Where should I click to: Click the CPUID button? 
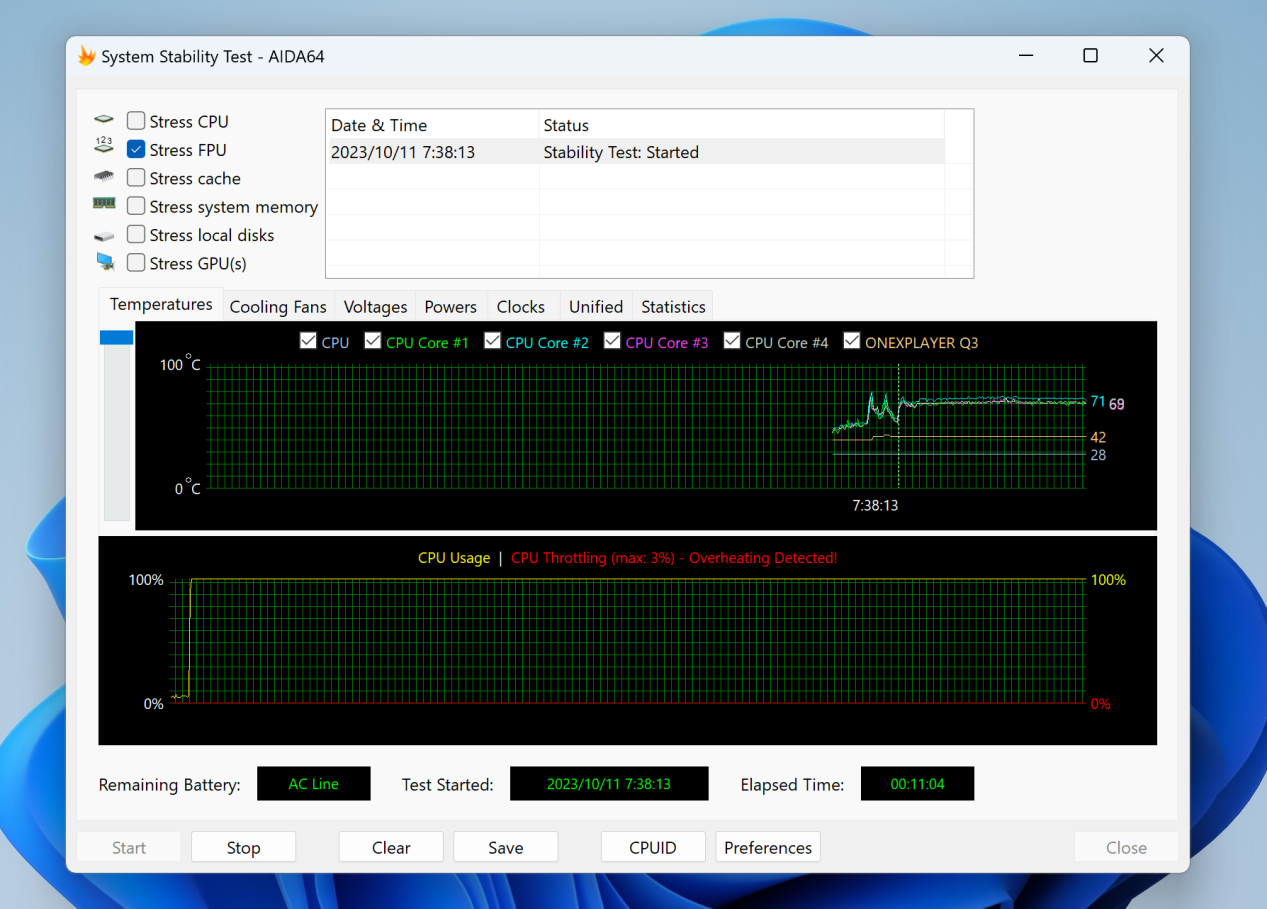[x=652, y=848]
